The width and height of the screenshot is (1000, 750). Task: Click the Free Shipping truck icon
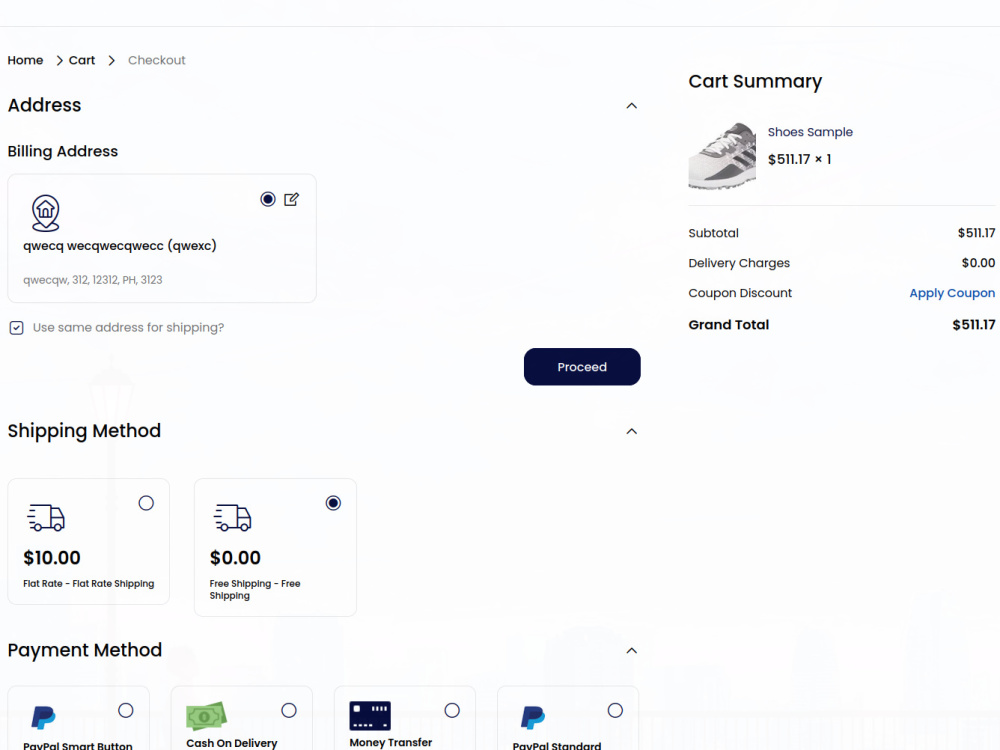pyautogui.click(x=233, y=517)
